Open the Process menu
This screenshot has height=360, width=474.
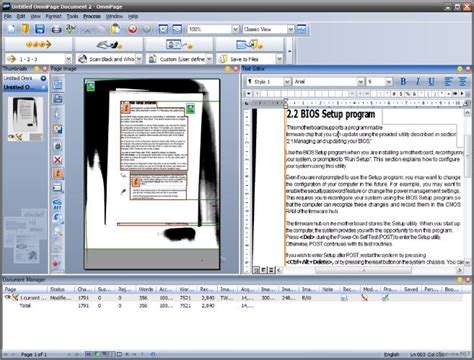[x=92, y=16]
